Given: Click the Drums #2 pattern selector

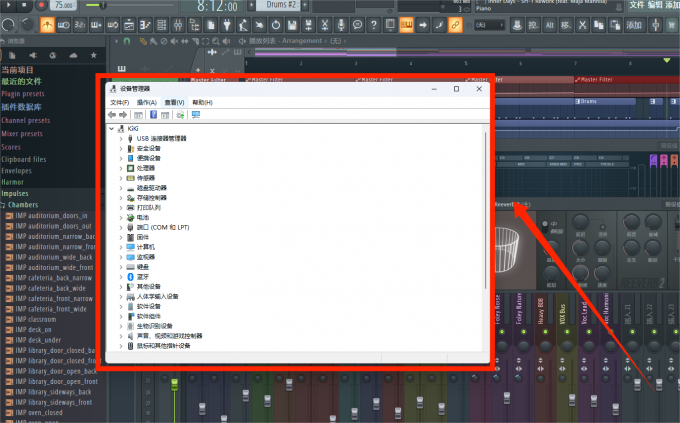Looking at the screenshot, I should coord(273,6).
